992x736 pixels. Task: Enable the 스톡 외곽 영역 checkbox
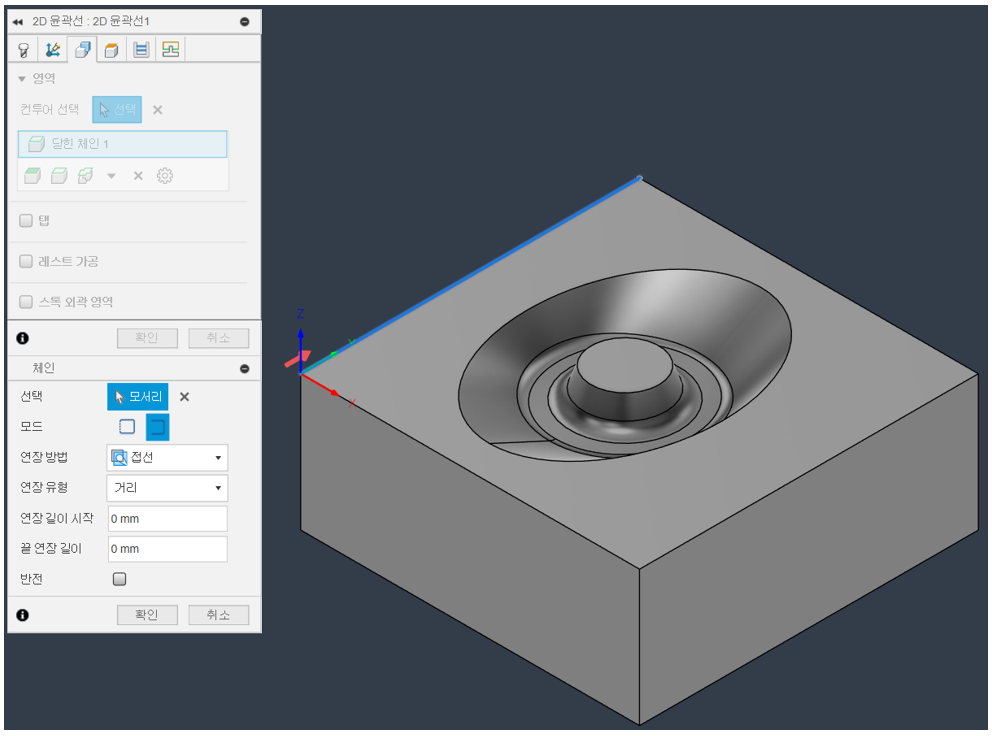point(26,301)
